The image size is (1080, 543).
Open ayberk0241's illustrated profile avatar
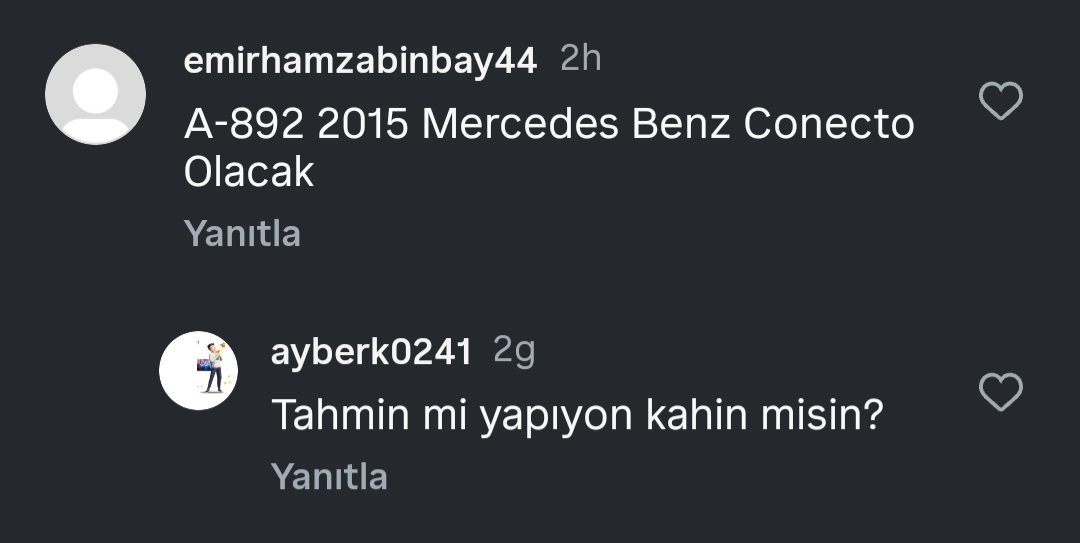coord(198,371)
